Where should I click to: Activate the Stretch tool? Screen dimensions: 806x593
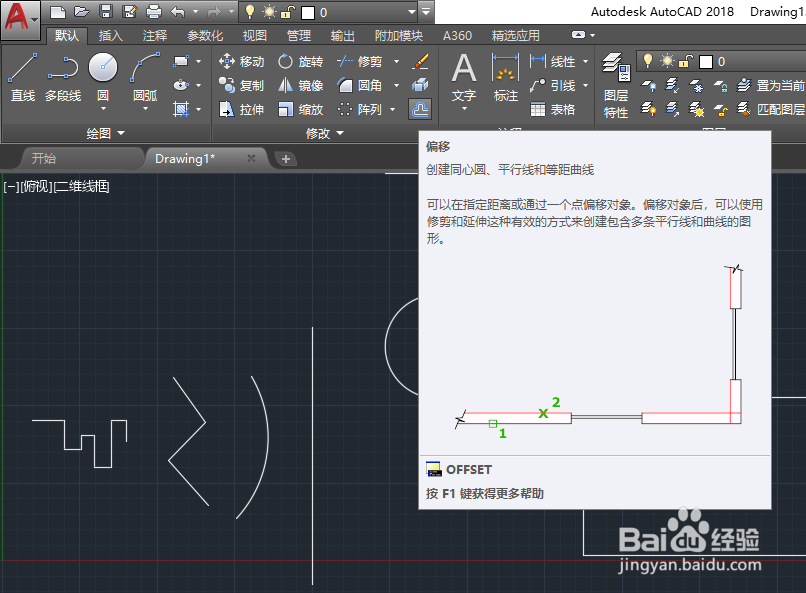coord(248,109)
